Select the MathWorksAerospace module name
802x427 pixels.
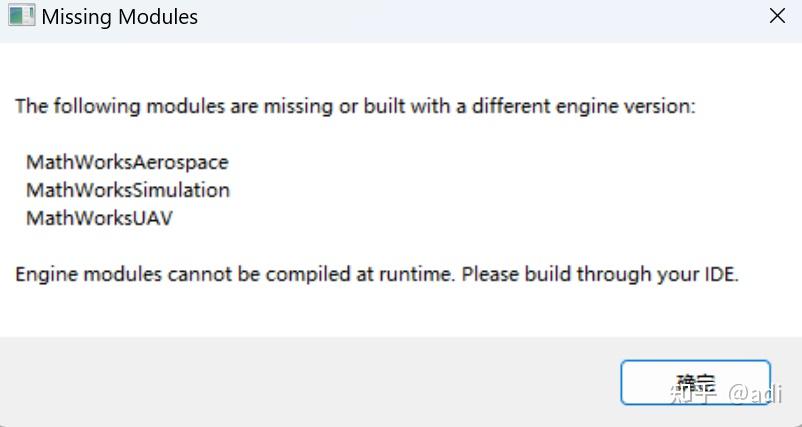click(x=127, y=162)
